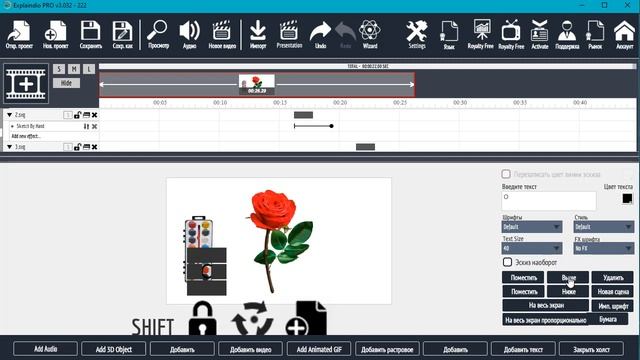The image size is (640, 360).
Task: Click Add new effect under 2.svg
Action: pyautogui.click(x=26, y=136)
